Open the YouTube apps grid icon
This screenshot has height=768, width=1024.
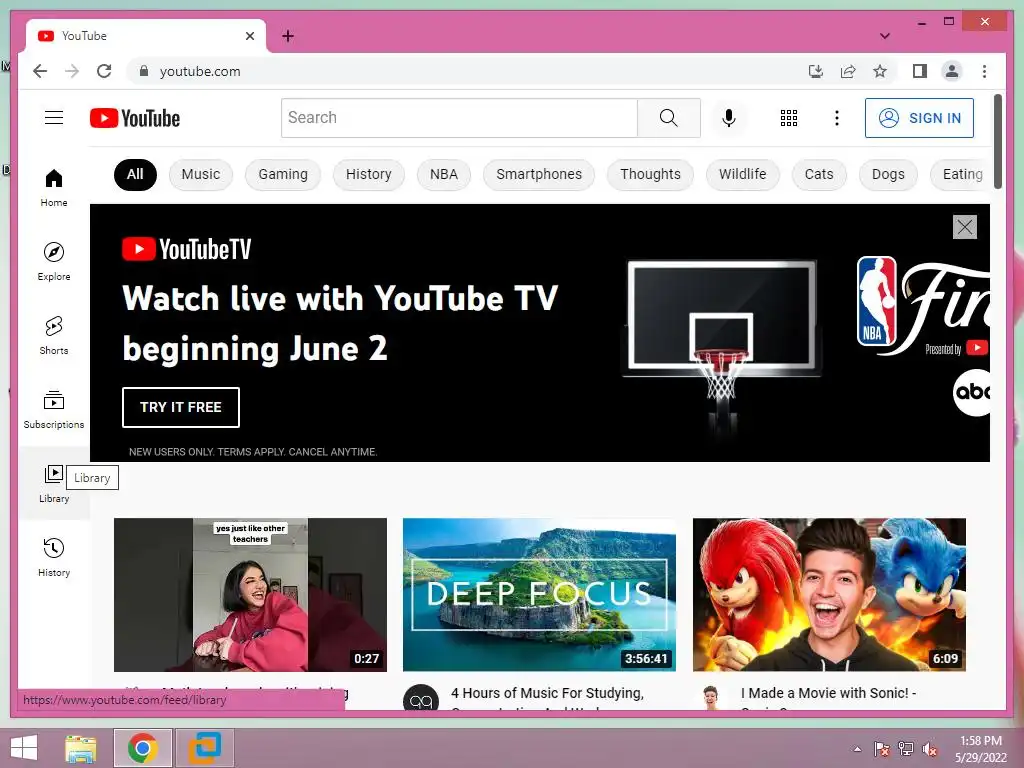[788, 118]
